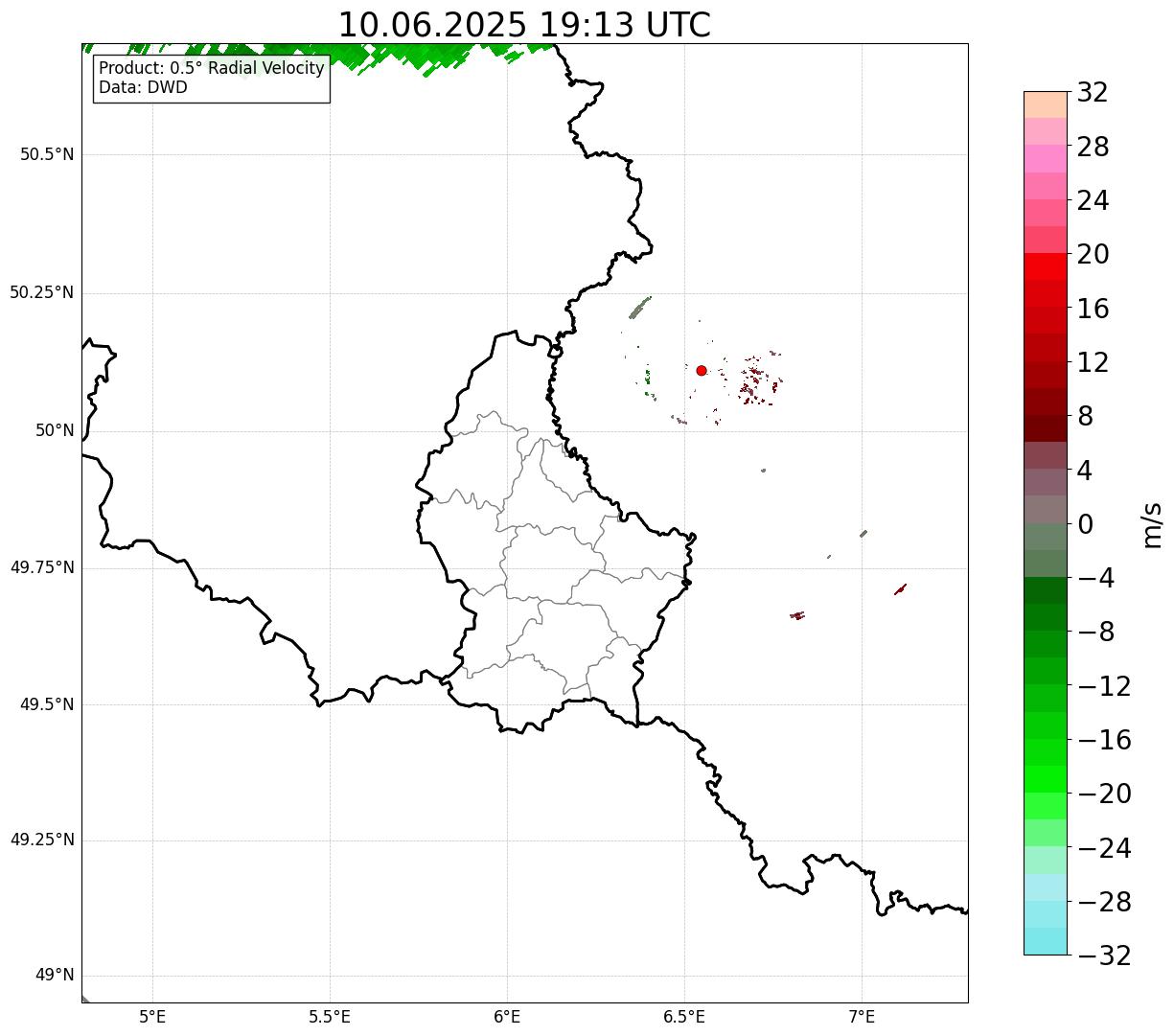The image size is (1174, 1036).
Task: Select the 50.25°N latitude label
Action: [42, 292]
